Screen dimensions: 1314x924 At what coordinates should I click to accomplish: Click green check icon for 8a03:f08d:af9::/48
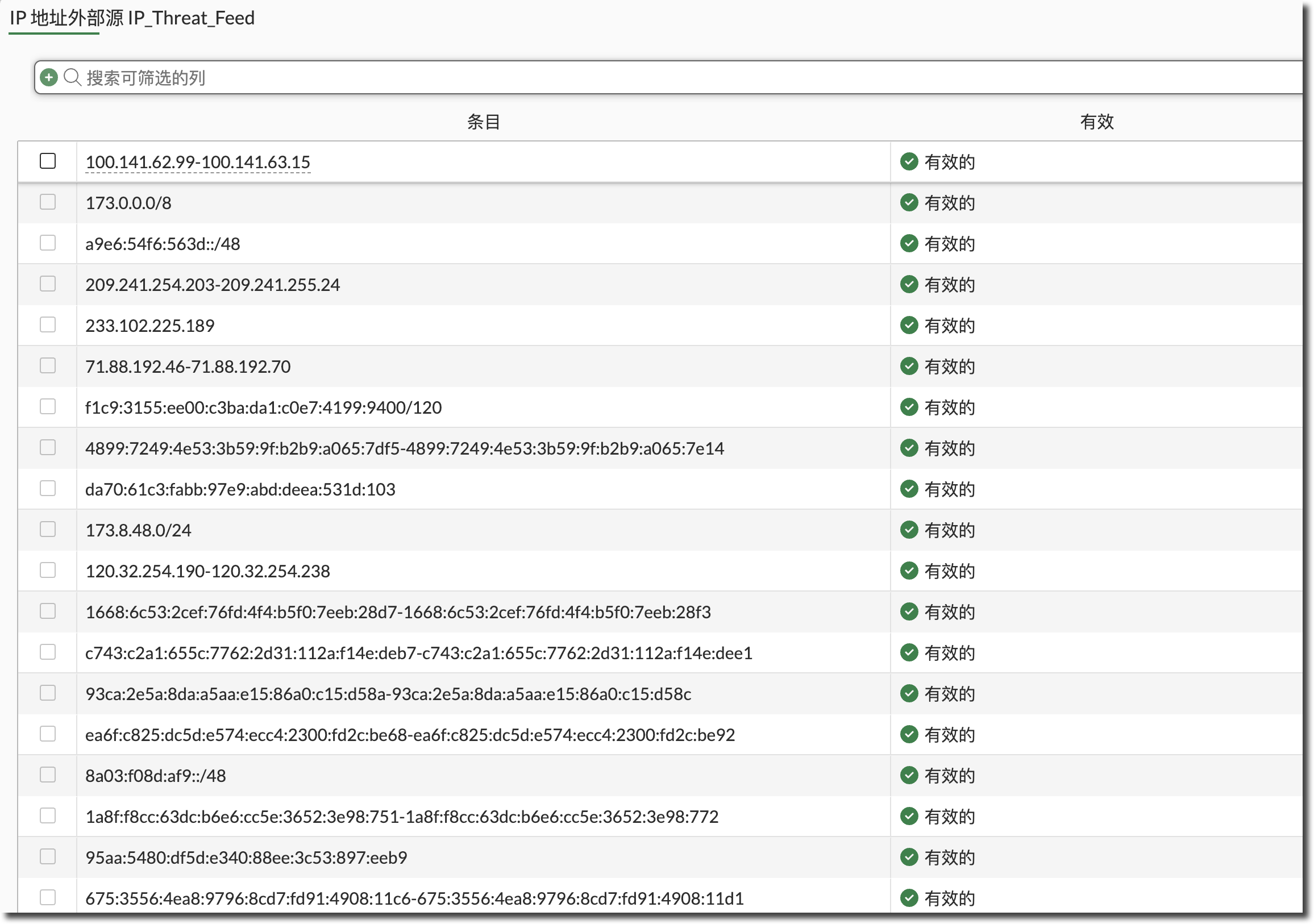pyautogui.click(x=909, y=775)
